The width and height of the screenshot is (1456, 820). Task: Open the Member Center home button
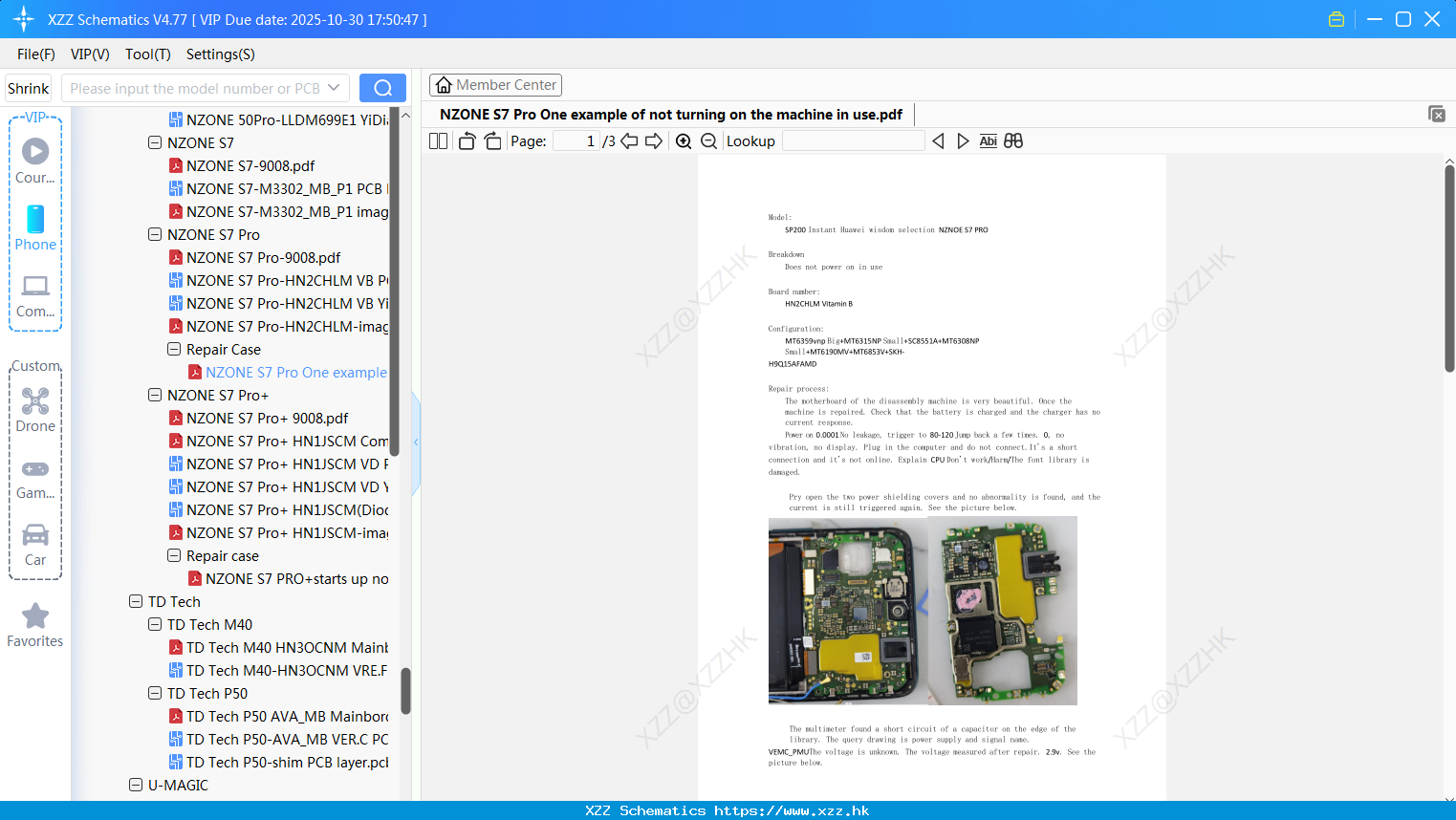point(495,85)
